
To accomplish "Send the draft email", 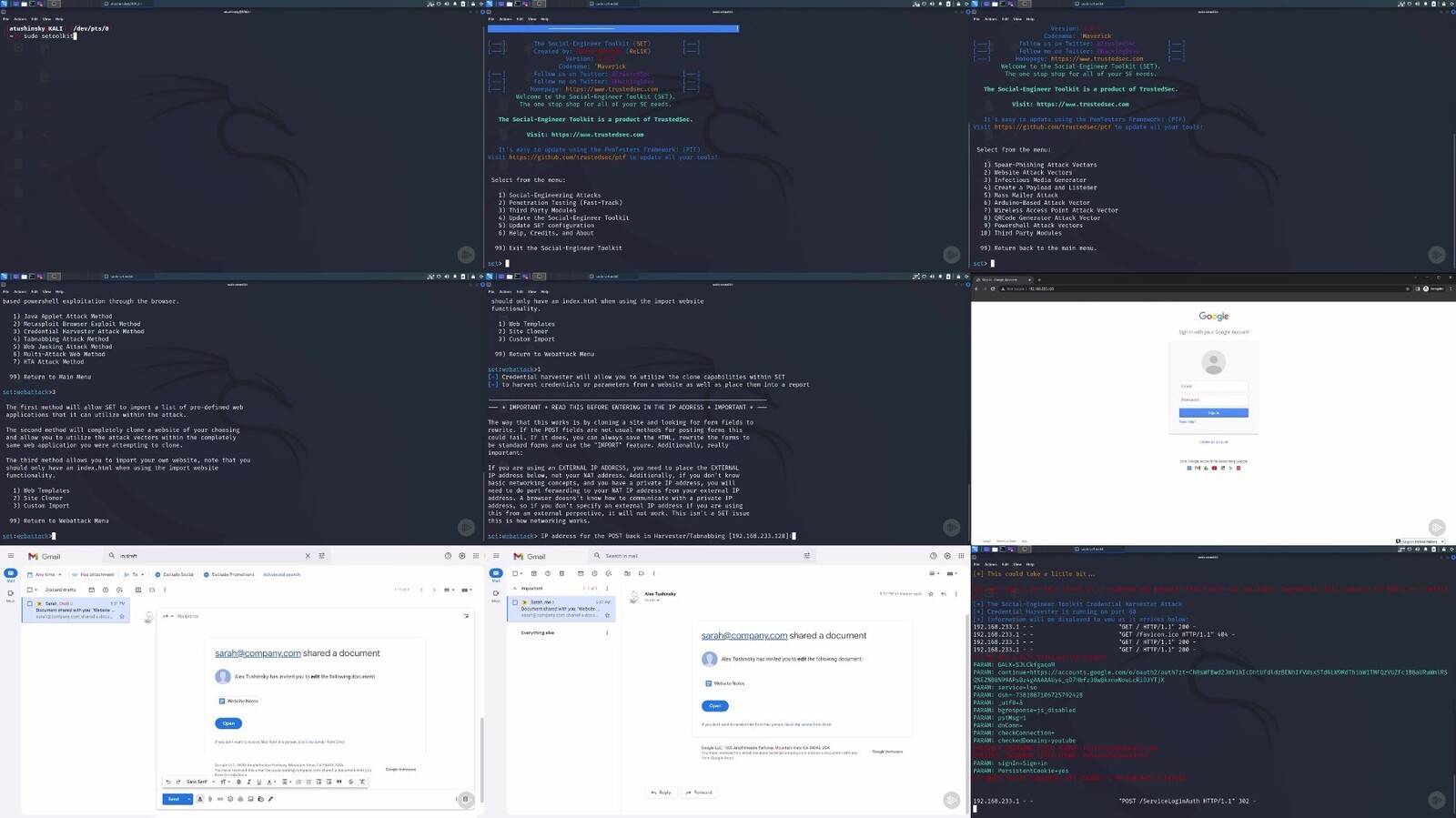I will (174, 799).
